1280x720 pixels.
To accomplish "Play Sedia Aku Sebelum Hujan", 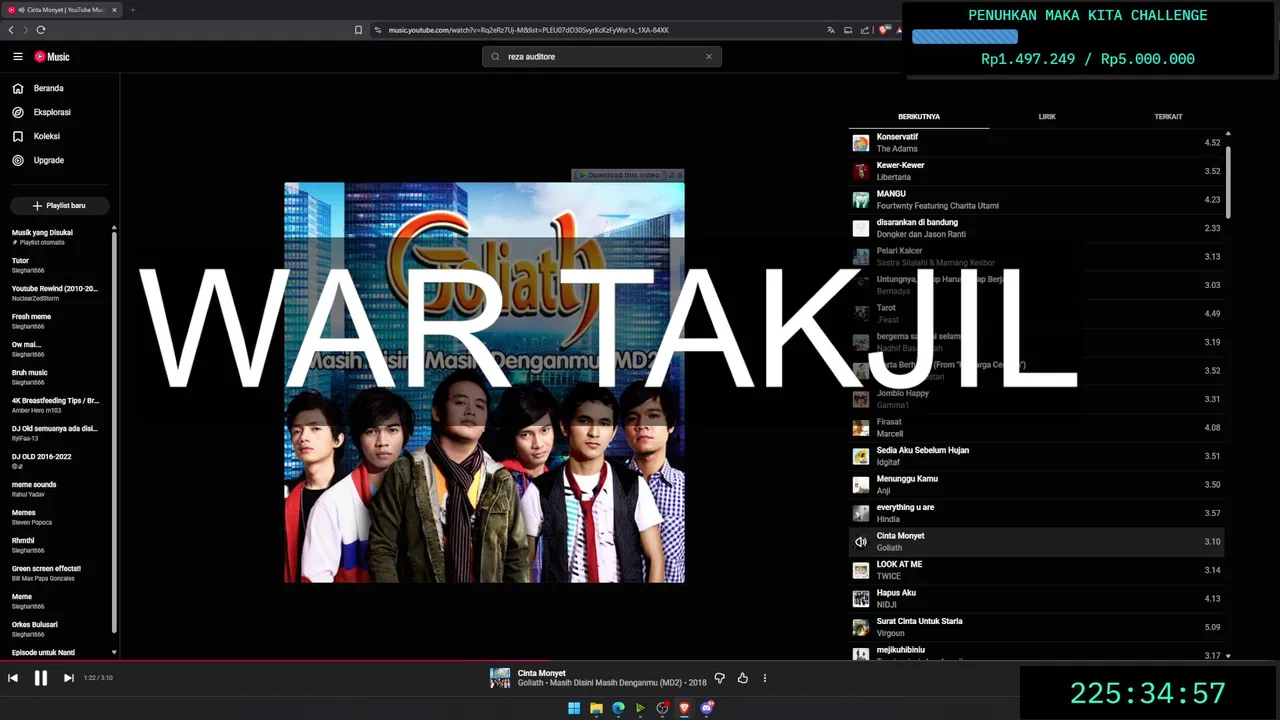I will coord(1036,456).
